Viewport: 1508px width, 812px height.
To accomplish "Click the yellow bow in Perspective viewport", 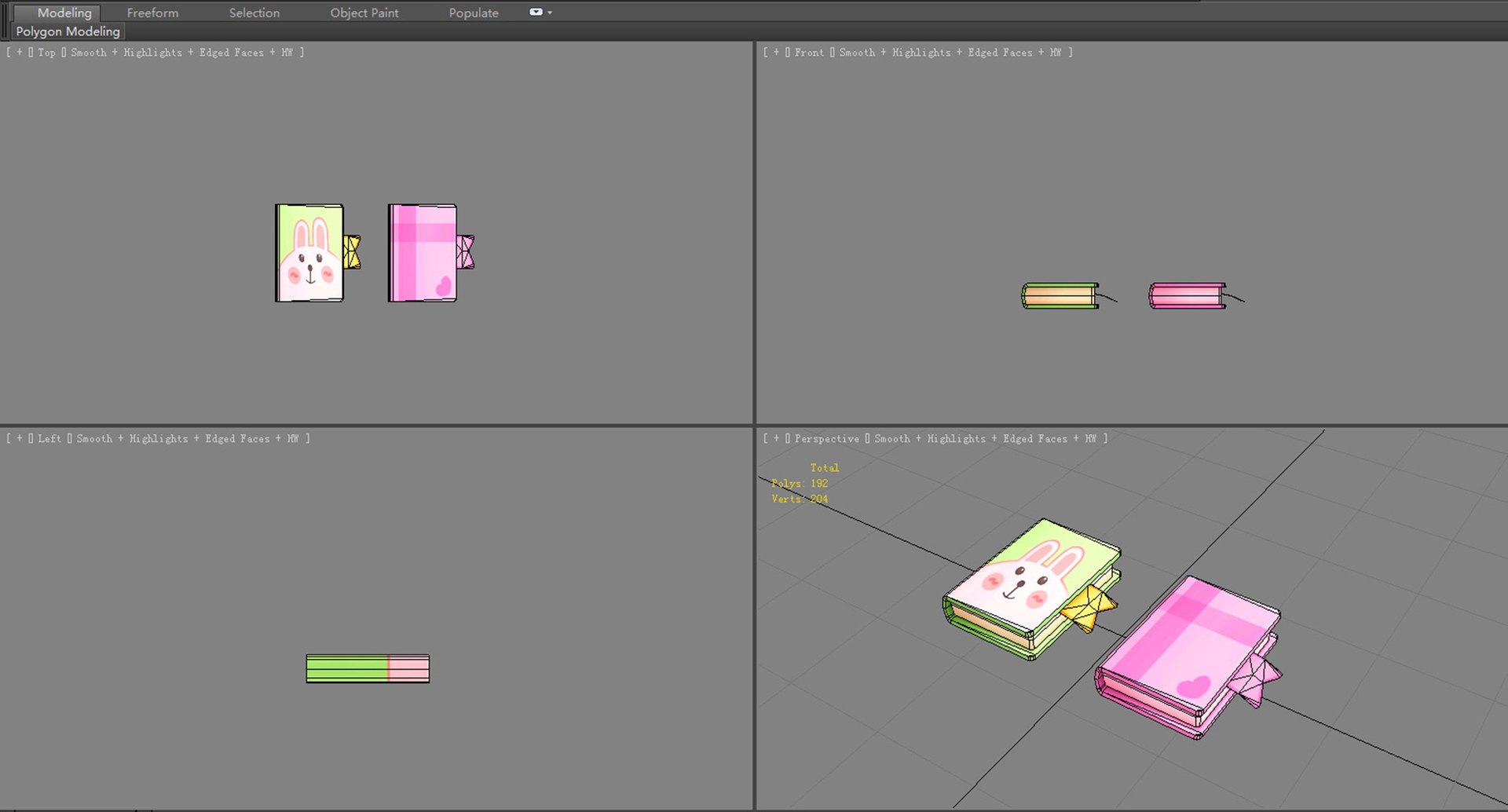I will [x=1088, y=607].
